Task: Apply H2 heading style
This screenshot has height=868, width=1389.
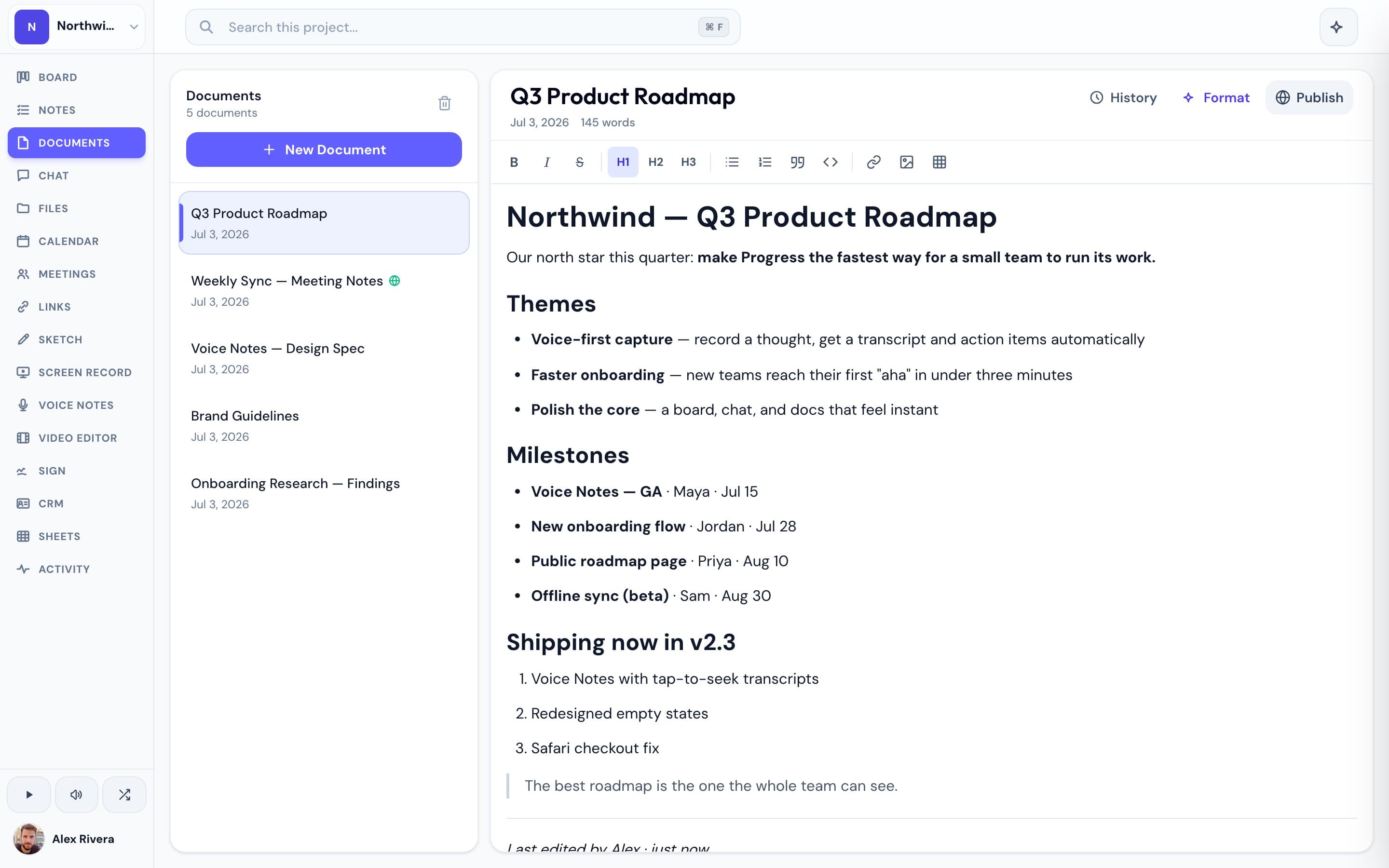Action: point(655,162)
